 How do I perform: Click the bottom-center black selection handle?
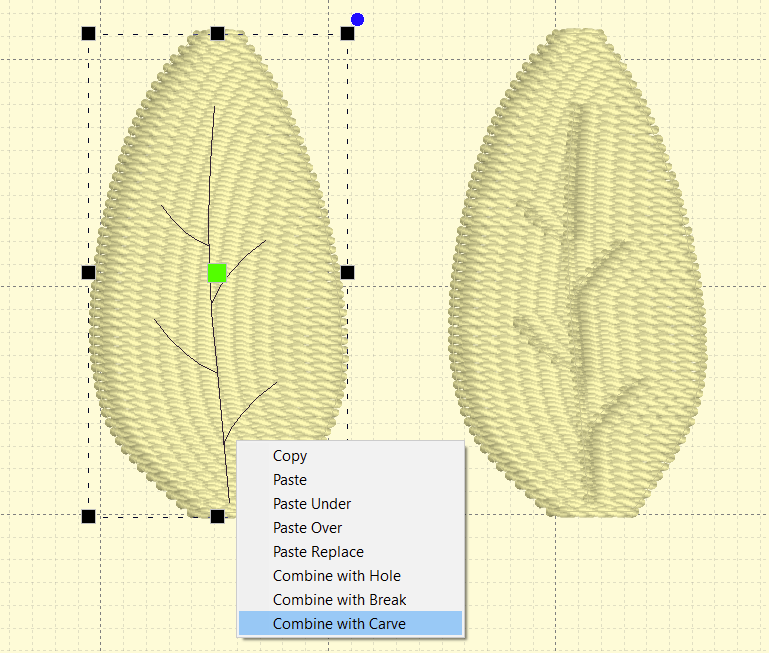[217, 516]
